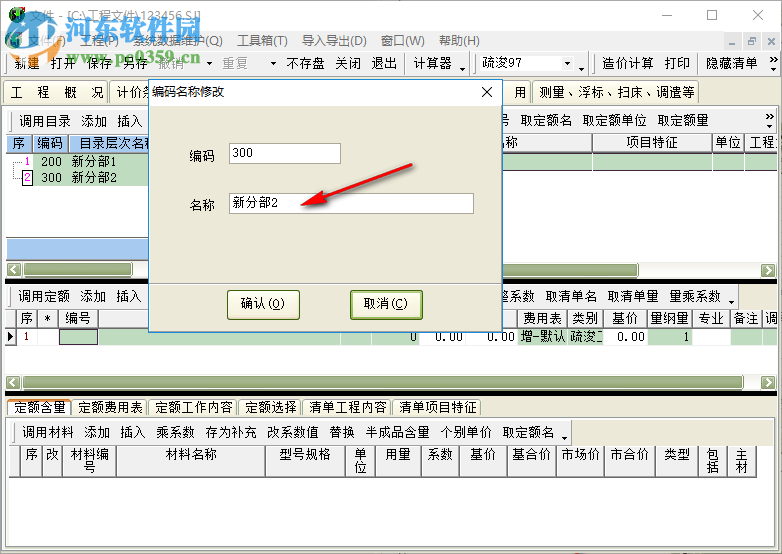Click 调用定额 in the middle toolbar
782x554 pixels.
pos(44,297)
